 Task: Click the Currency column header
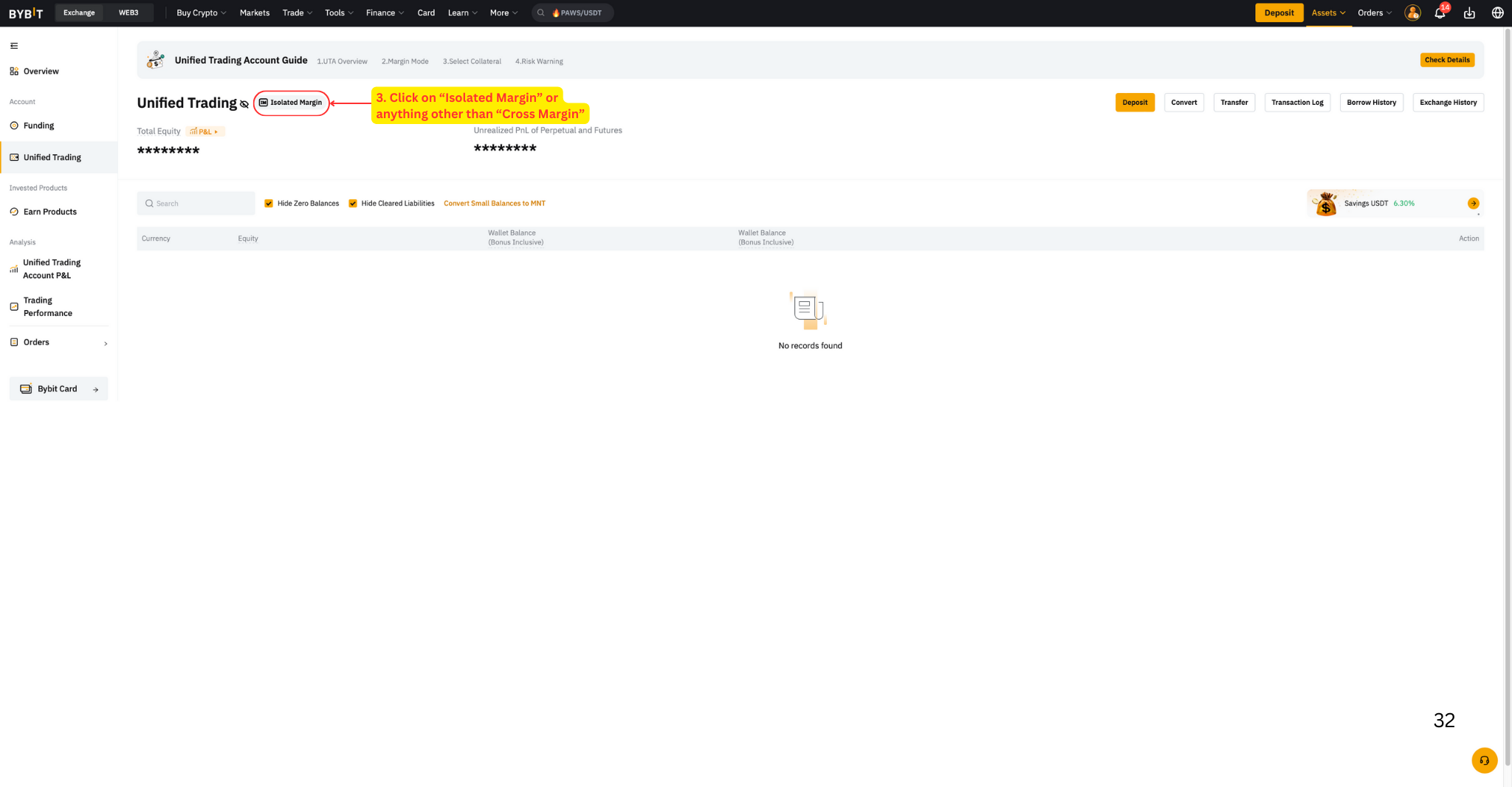pyautogui.click(x=156, y=238)
